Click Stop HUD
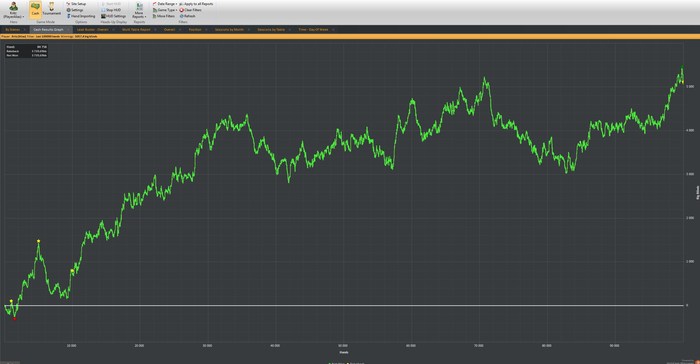 111,10
